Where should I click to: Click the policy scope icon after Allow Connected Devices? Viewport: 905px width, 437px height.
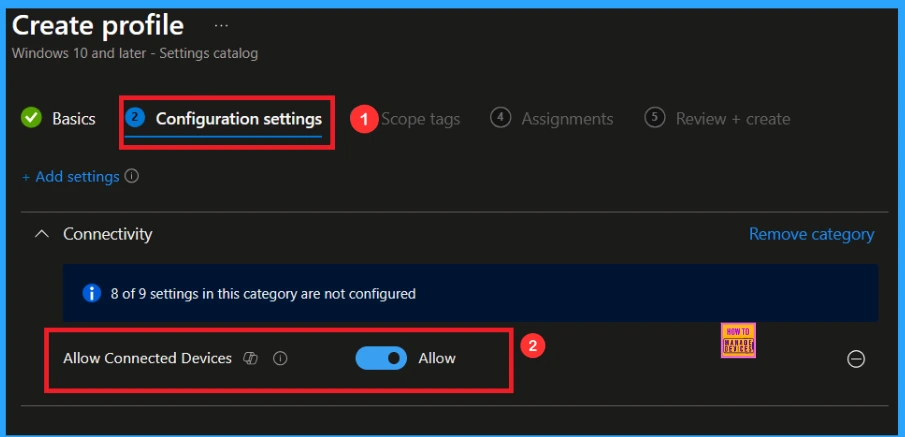coord(252,358)
